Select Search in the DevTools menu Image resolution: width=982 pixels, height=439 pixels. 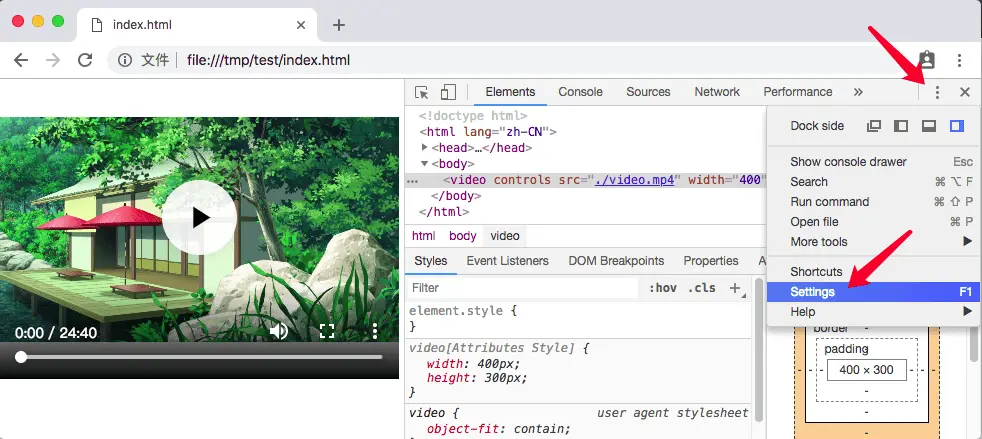874,182
